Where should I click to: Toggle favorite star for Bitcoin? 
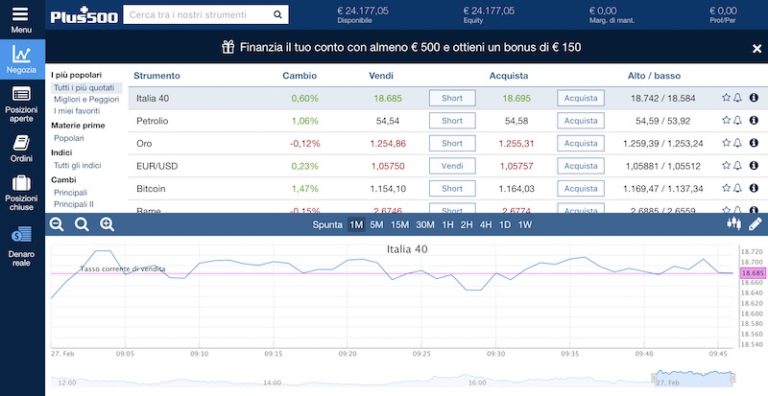point(726,188)
